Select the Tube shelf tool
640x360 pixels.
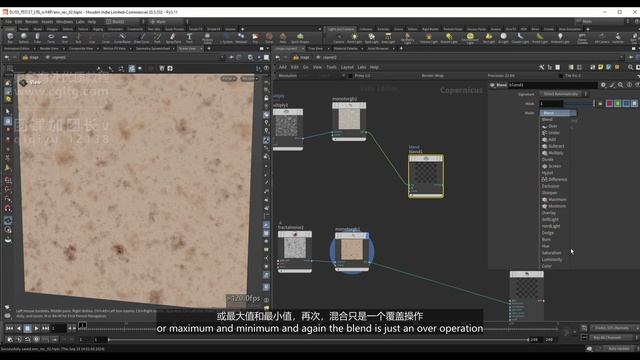tap(37, 38)
